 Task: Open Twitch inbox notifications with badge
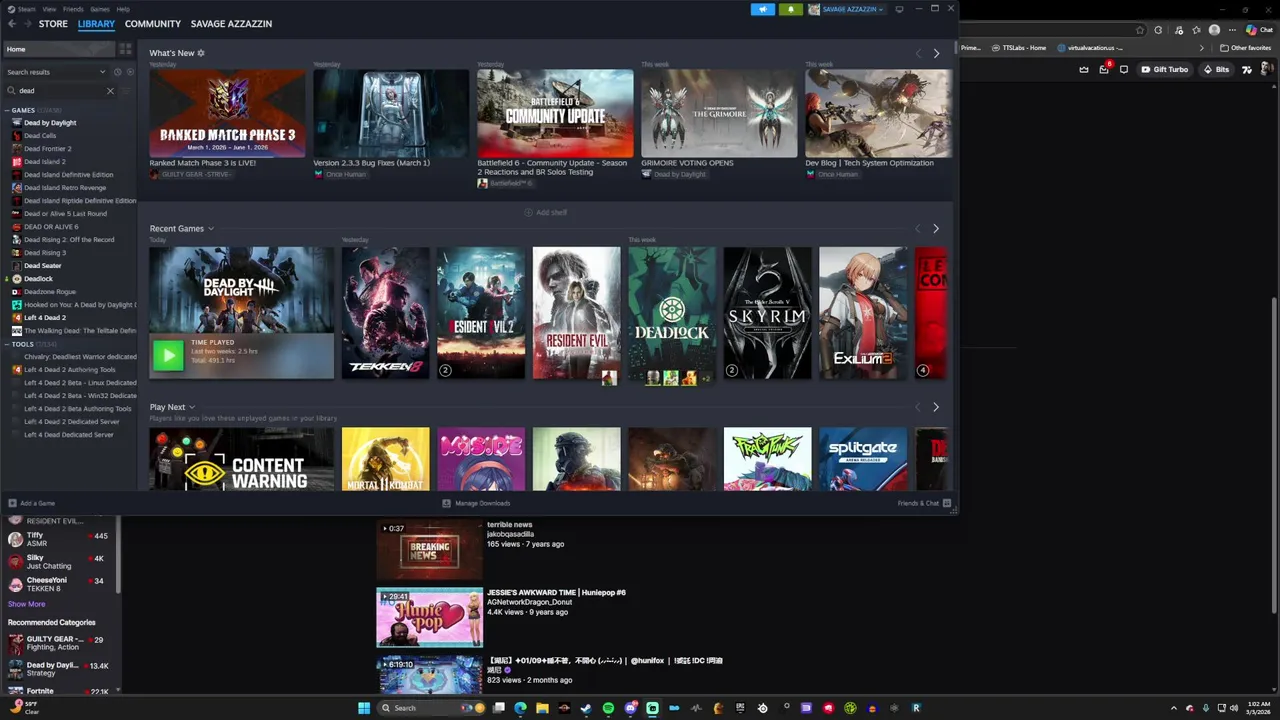tap(1105, 69)
